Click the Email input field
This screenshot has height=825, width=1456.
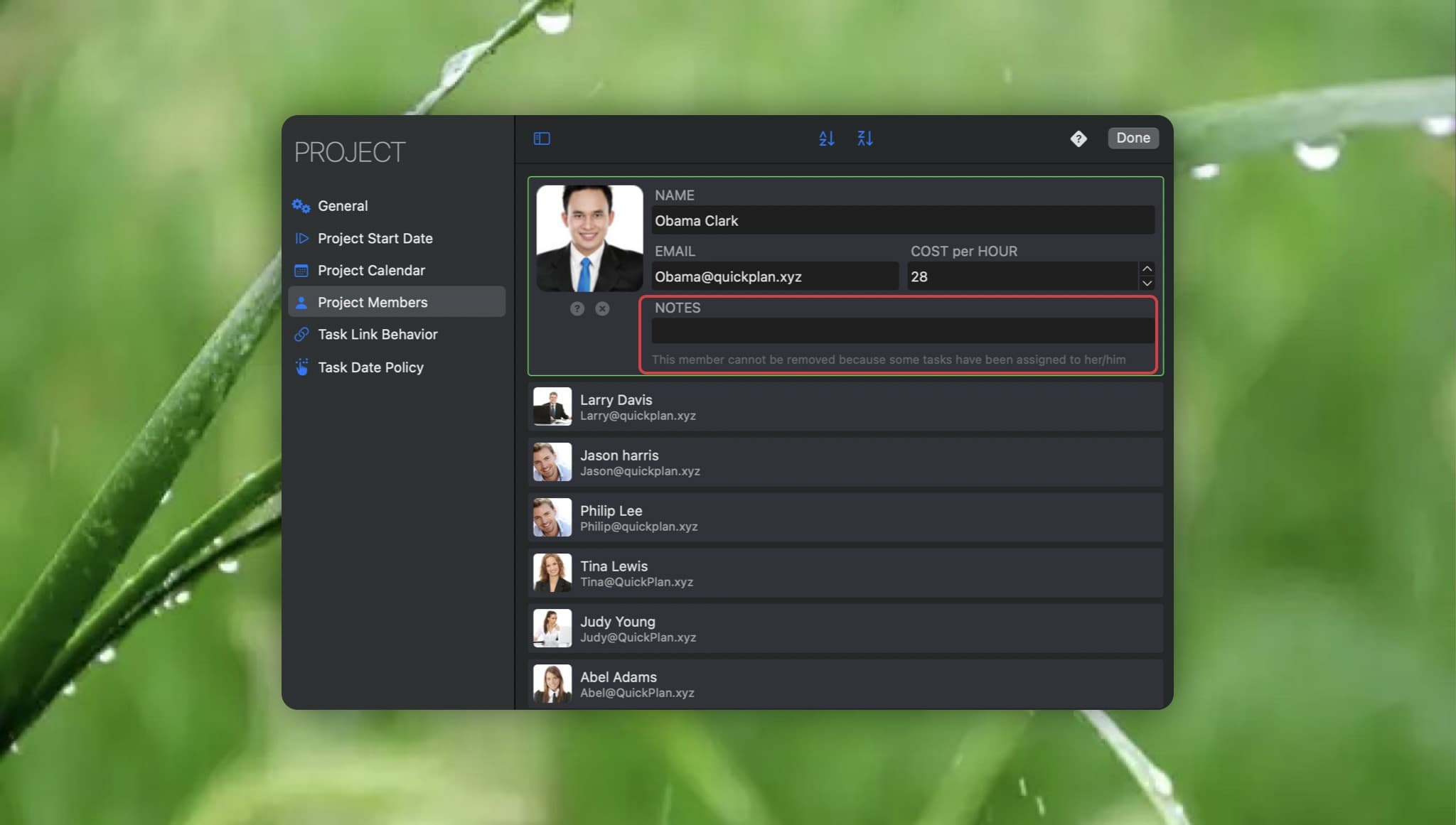click(x=774, y=277)
